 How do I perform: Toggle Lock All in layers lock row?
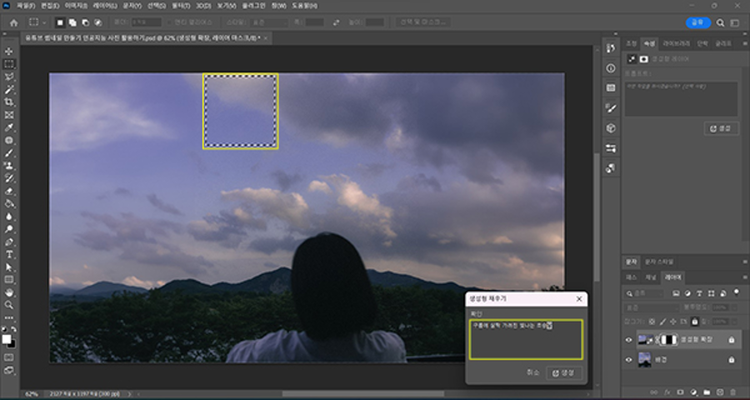pyautogui.click(x=695, y=322)
